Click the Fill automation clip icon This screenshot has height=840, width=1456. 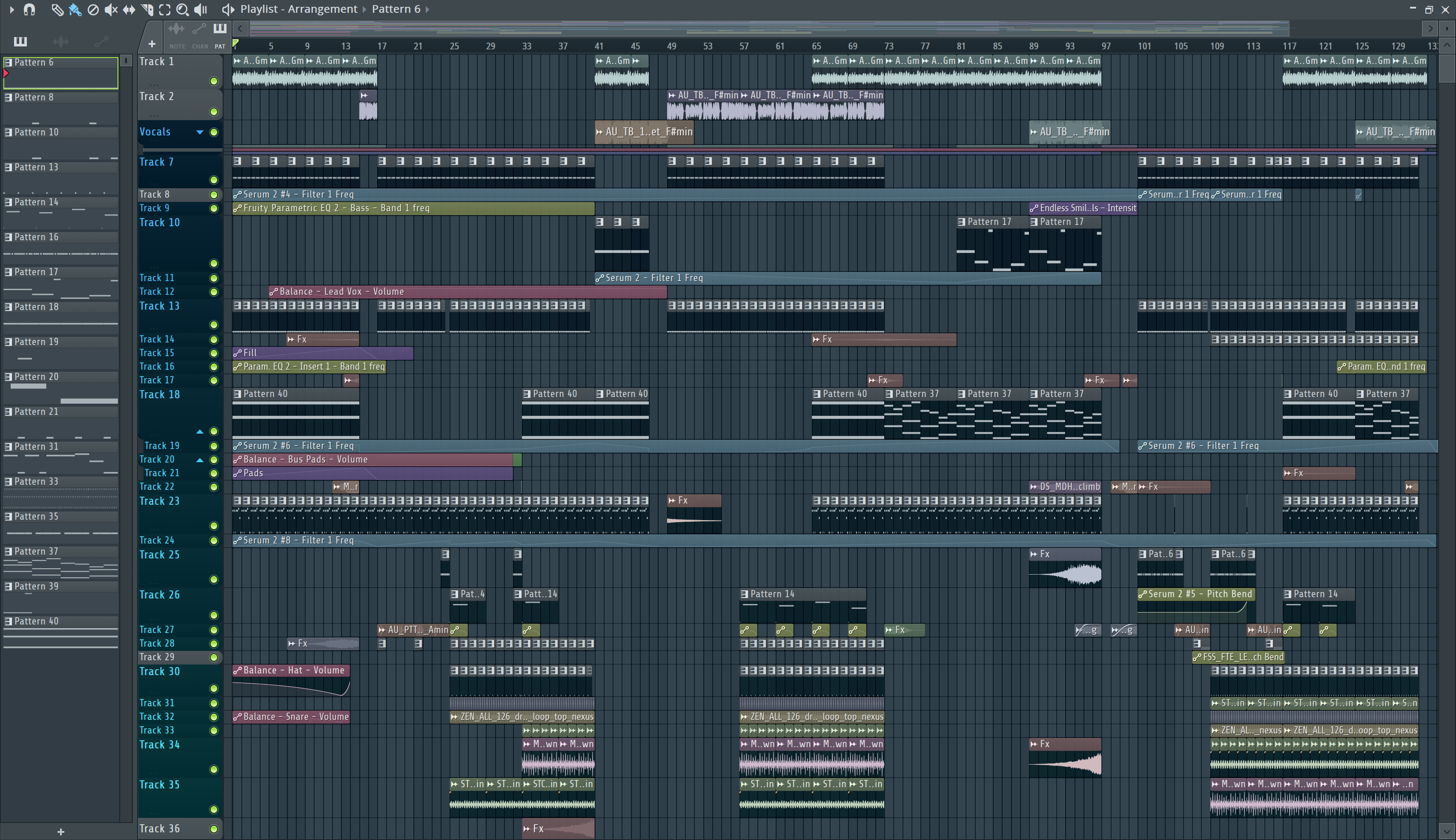(237, 353)
